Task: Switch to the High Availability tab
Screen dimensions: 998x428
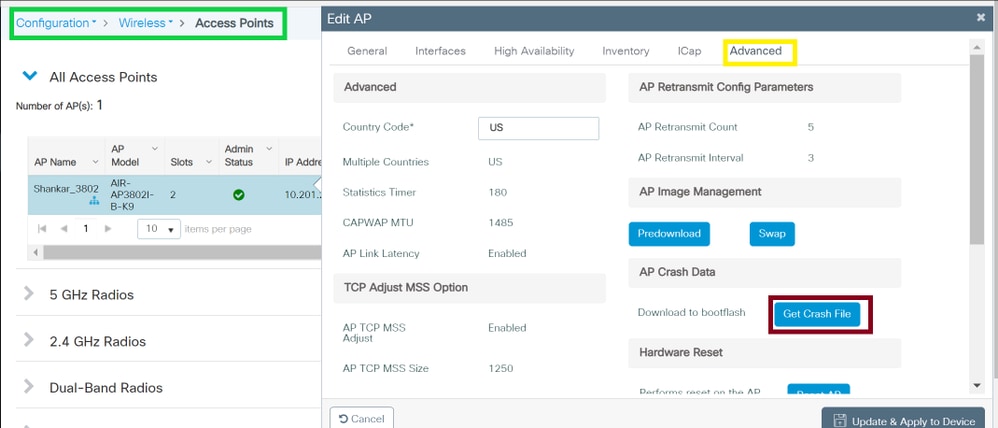Action: (x=534, y=51)
